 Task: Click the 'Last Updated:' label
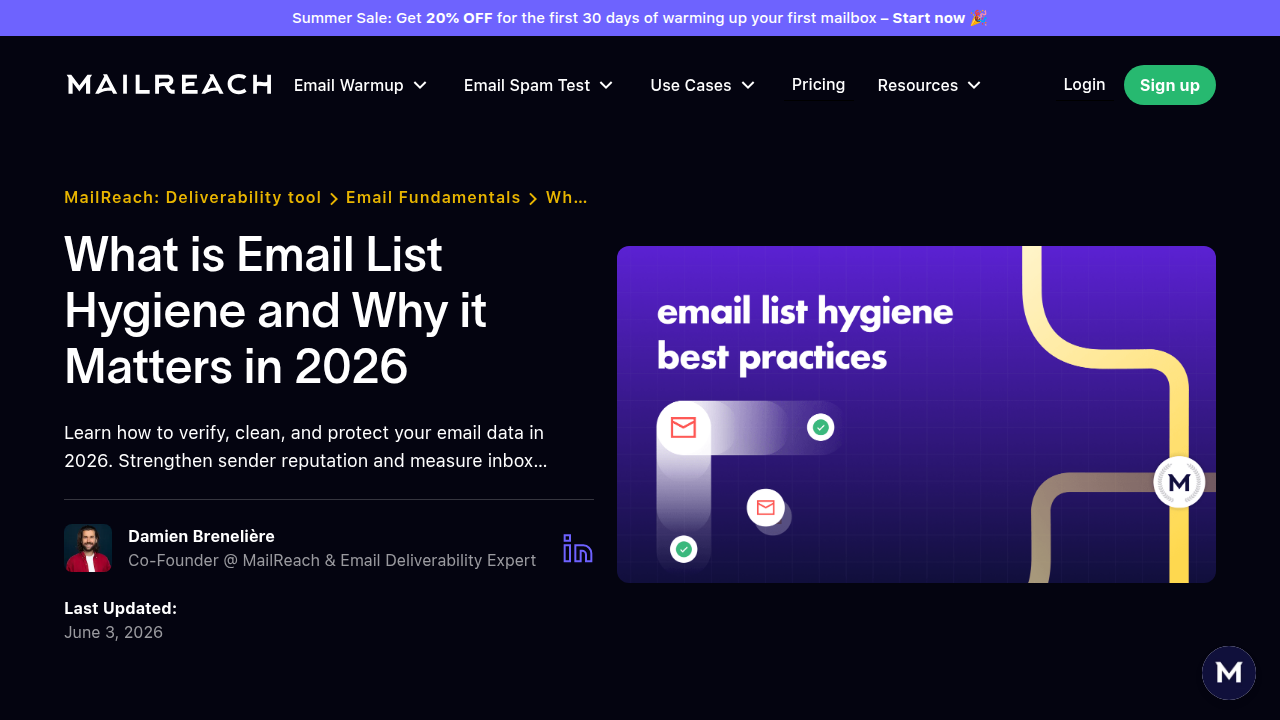click(x=120, y=608)
